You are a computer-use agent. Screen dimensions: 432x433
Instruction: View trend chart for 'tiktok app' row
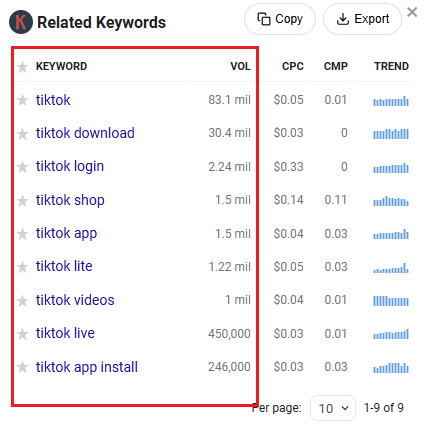coord(391,234)
